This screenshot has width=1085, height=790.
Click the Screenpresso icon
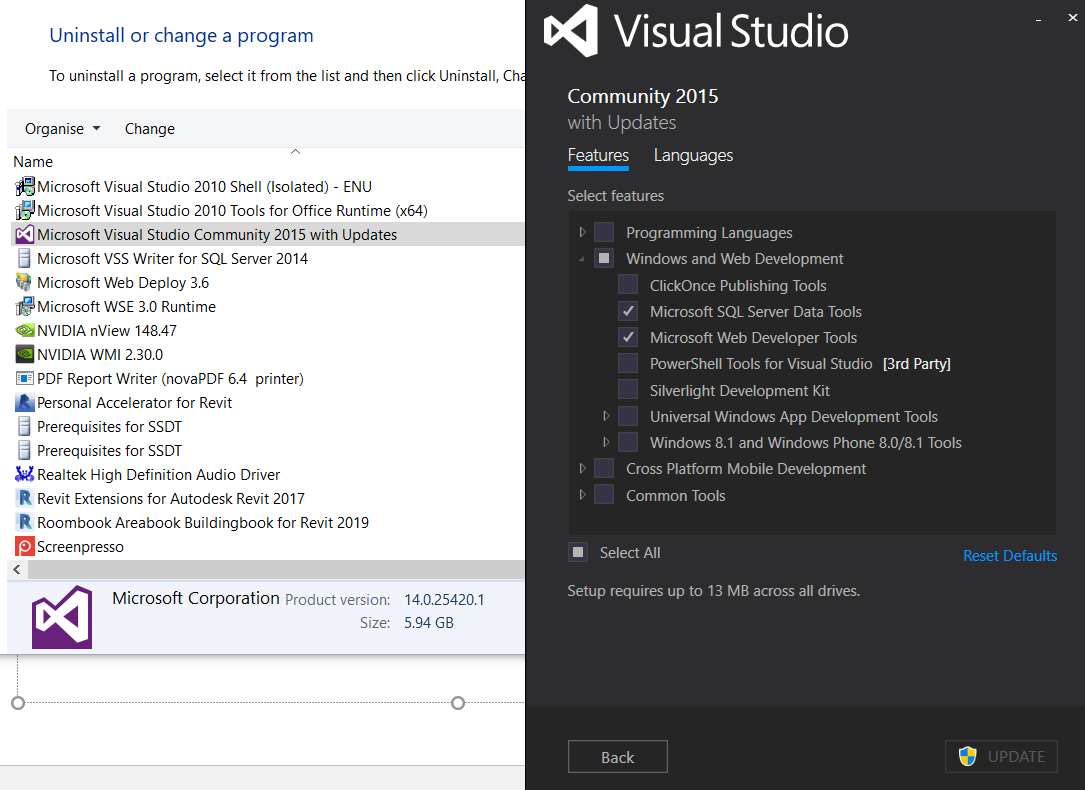pos(25,546)
